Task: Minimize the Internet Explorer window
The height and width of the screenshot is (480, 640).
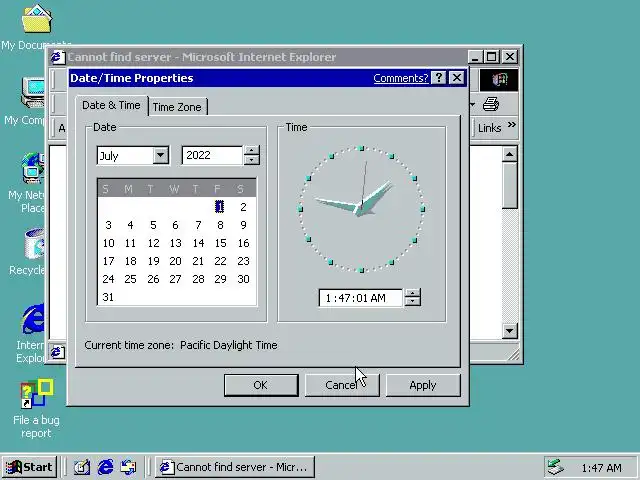Action: [x=475, y=56]
